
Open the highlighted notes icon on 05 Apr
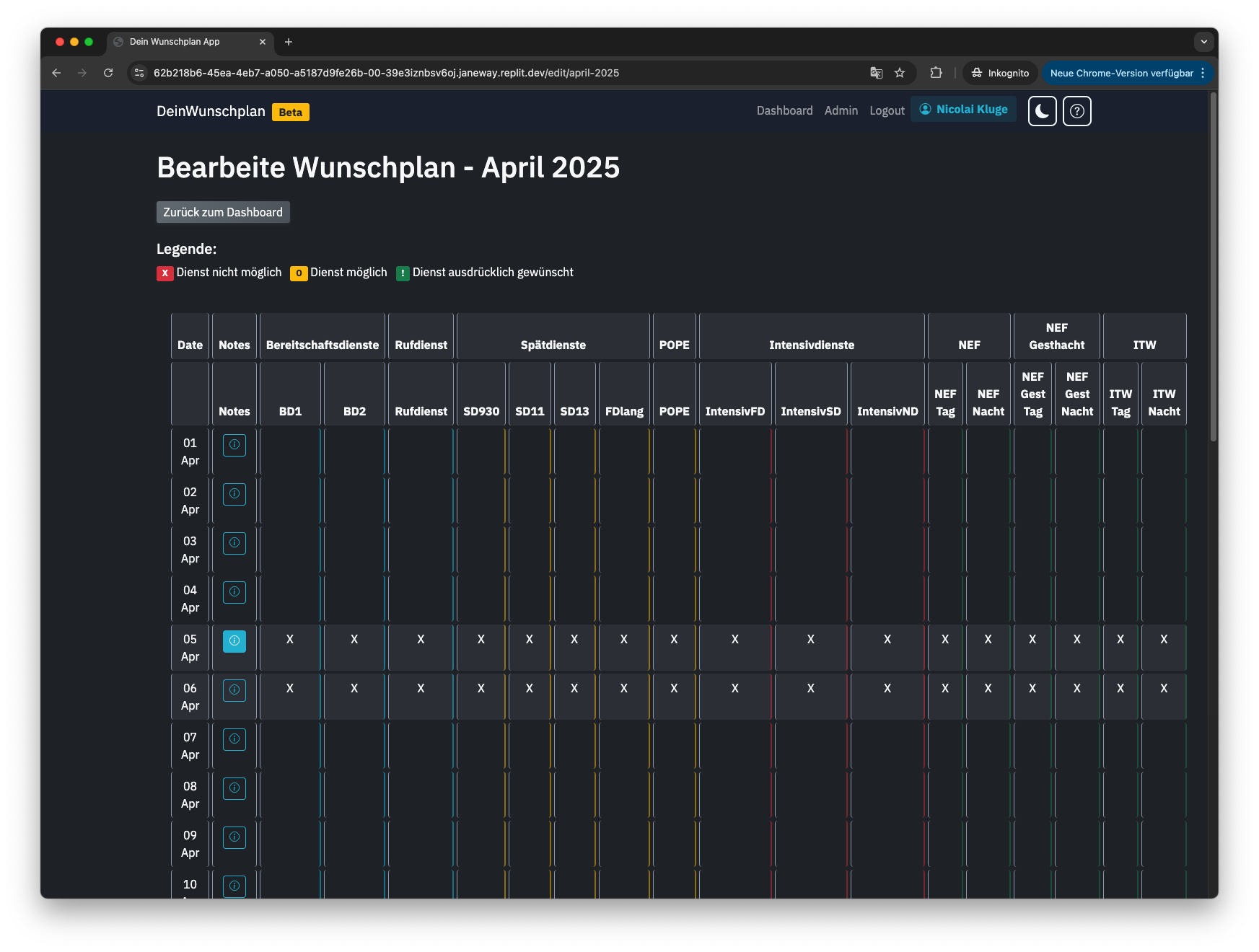point(234,640)
